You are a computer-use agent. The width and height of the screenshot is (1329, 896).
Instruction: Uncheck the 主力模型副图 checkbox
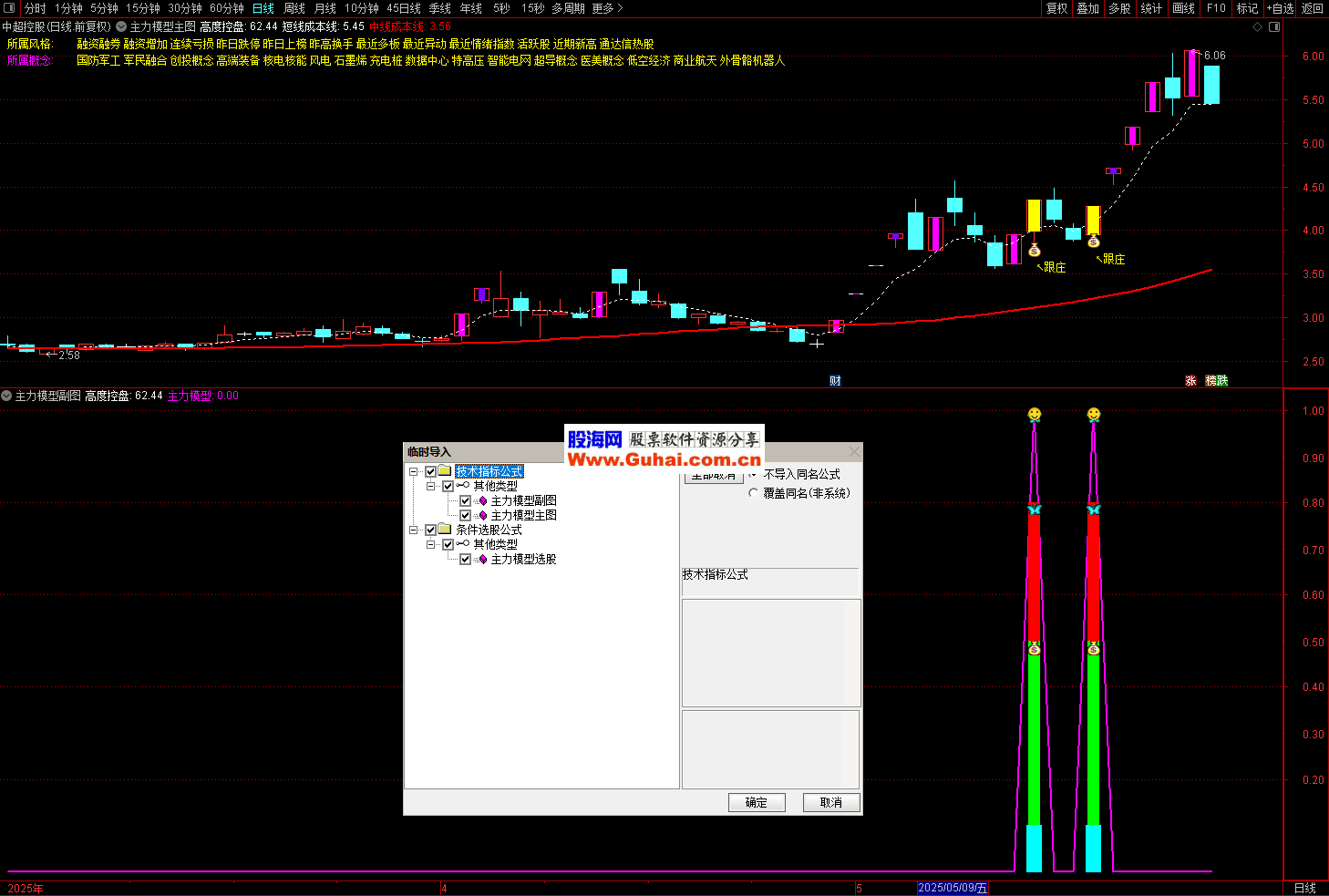466,500
